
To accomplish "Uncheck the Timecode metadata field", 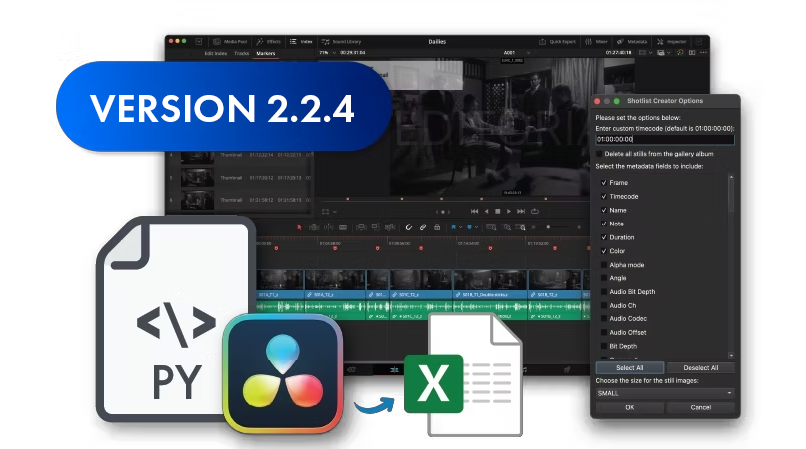I will [604, 196].
